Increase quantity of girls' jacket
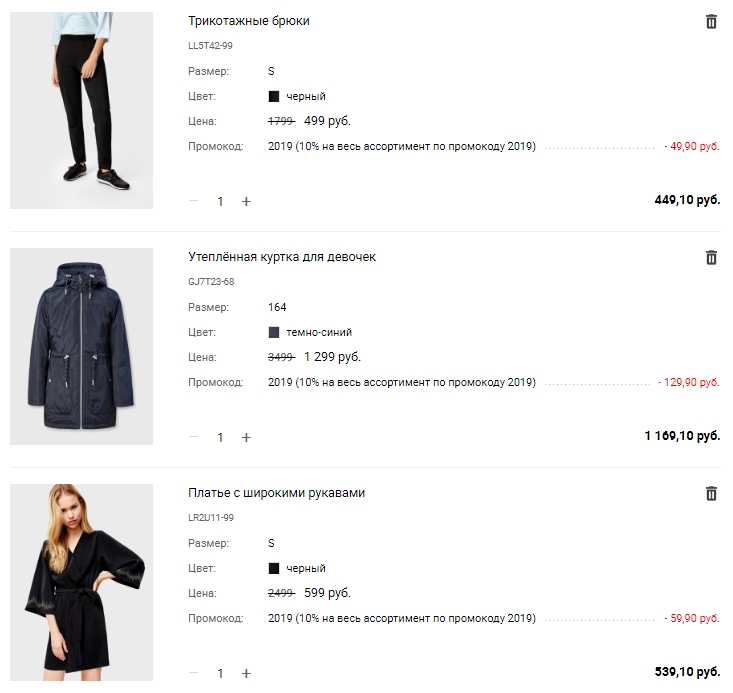Screen dimensions: 733x693 (x=246, y=438)
